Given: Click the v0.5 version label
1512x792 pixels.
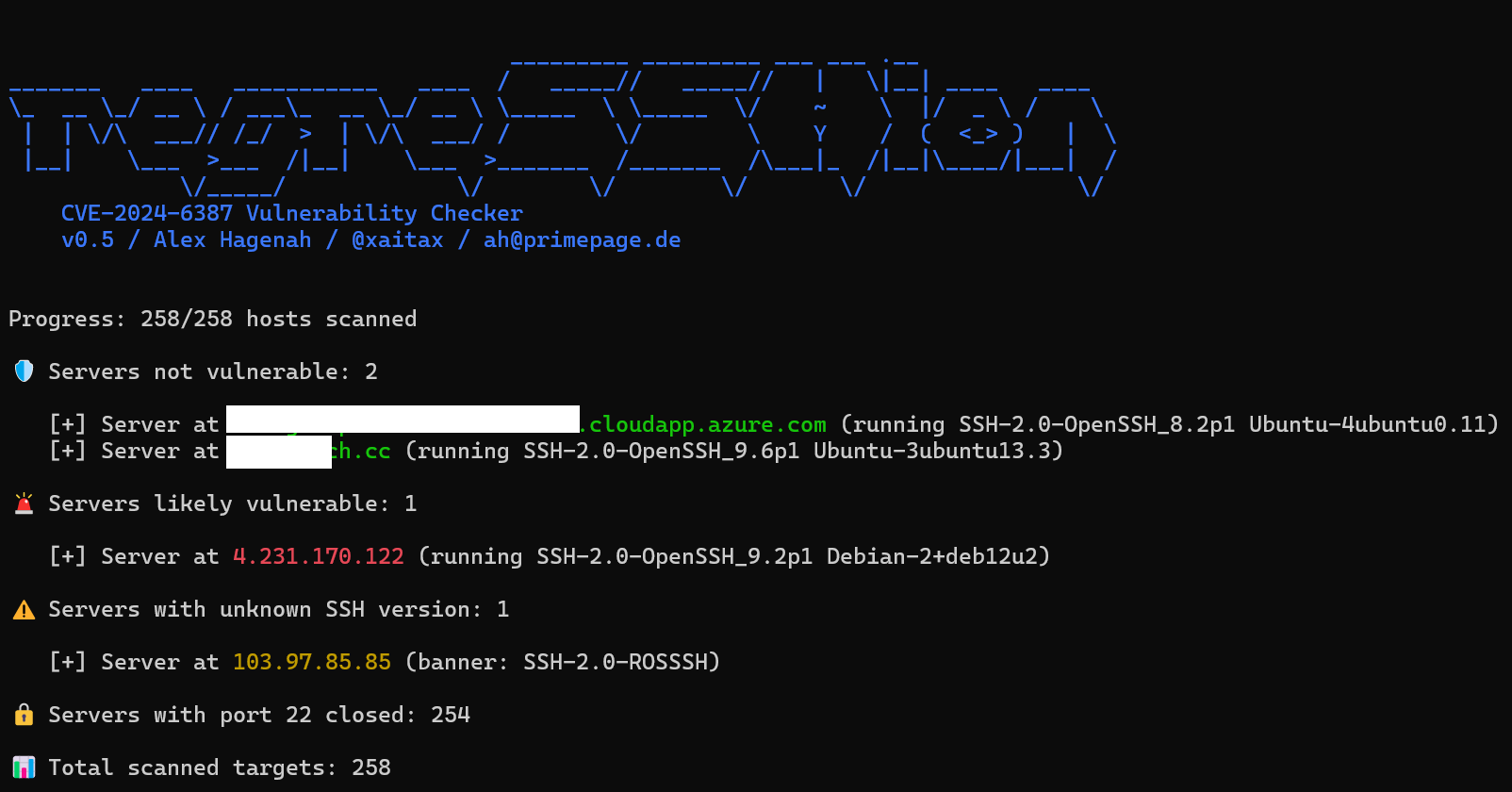Looking at the screenshot, I should 88,239.
